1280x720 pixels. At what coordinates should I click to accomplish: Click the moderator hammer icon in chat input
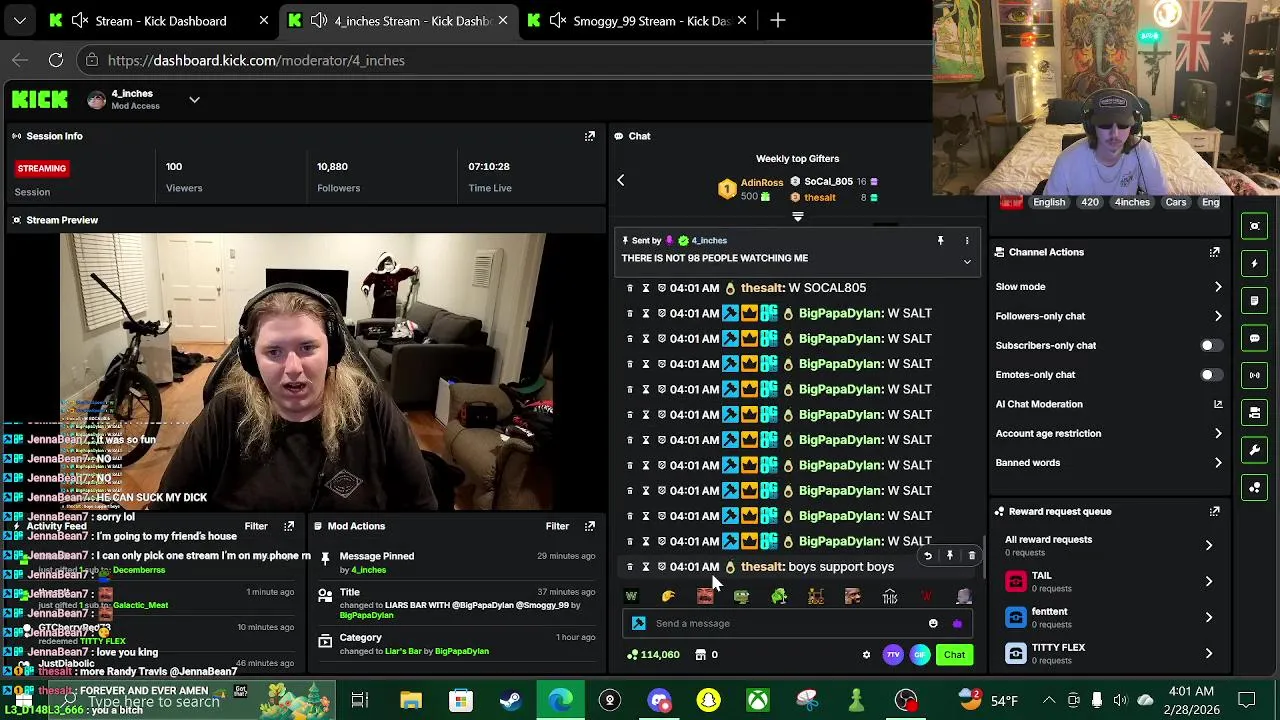[x=639, y=623]
